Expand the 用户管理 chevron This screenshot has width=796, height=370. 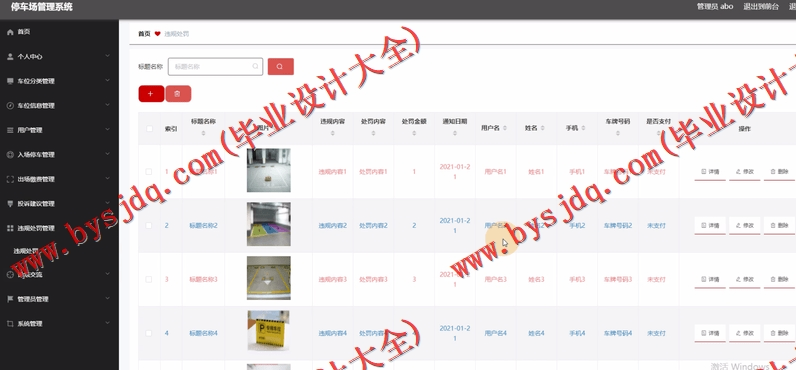(x=107, y=129)
